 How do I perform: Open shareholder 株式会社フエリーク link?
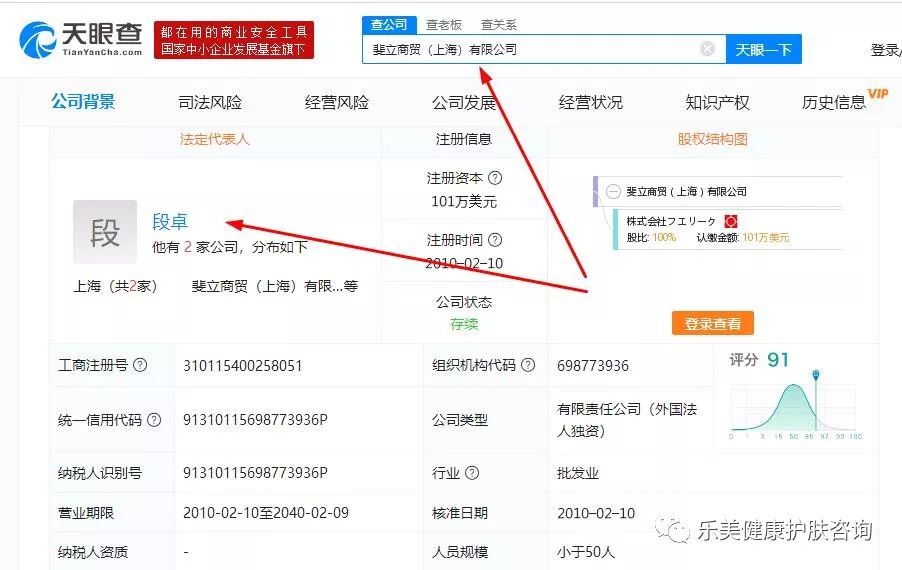(x=671, y=221)
